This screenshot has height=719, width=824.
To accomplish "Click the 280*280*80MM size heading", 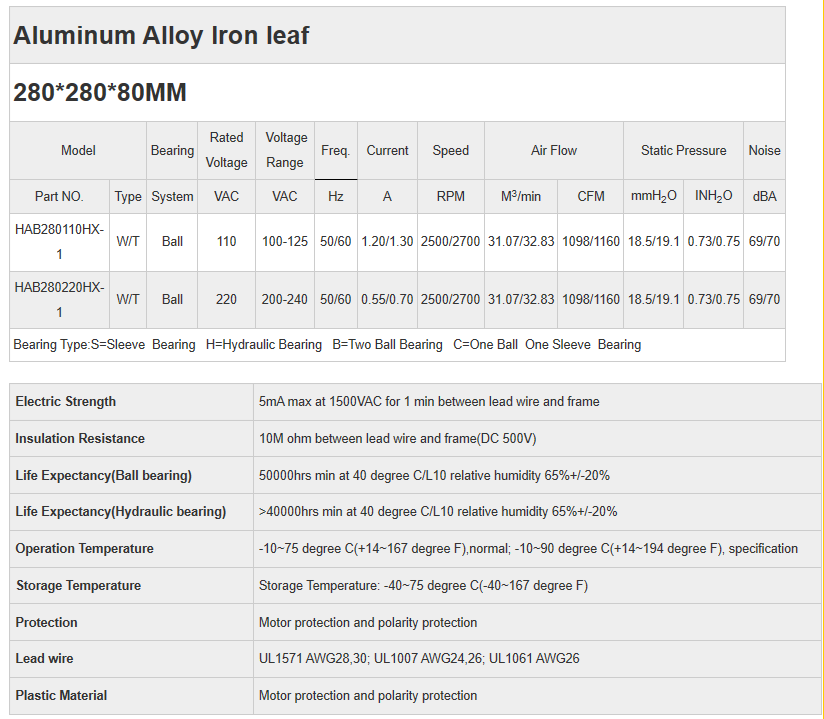I will (x=100, y=93).
